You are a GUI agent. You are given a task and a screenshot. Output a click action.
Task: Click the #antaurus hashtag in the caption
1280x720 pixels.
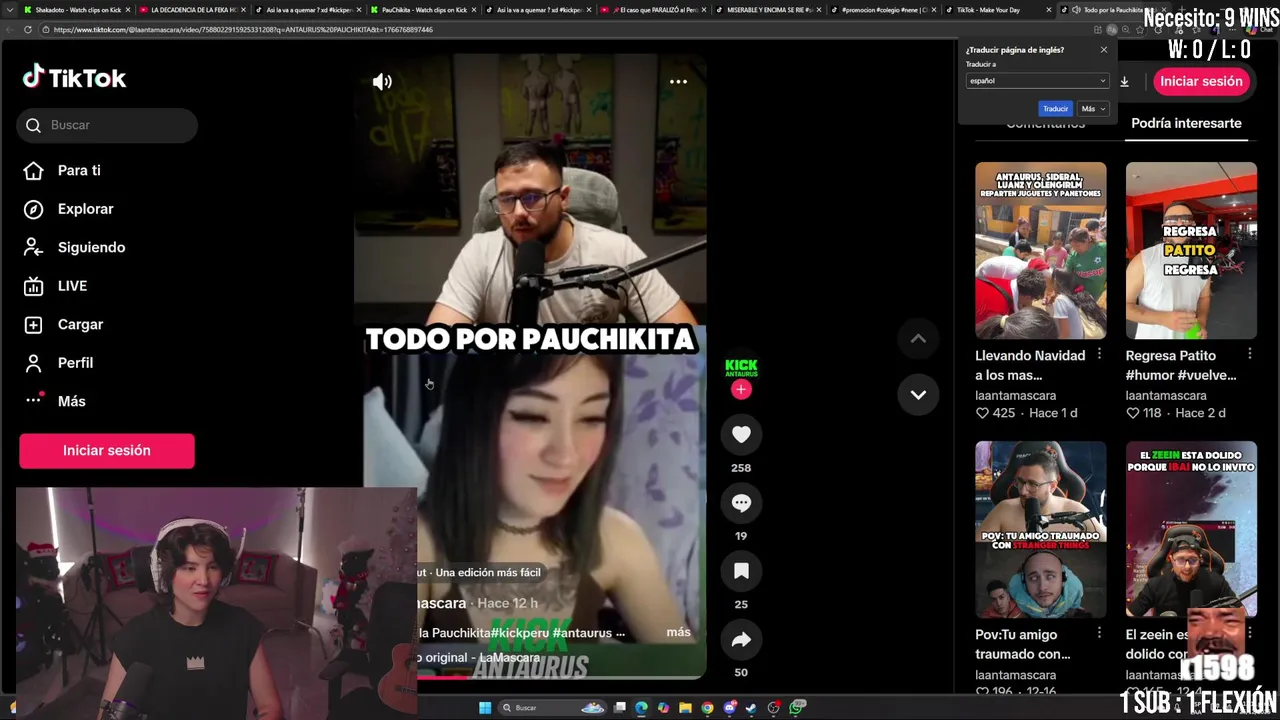pyautogui.click(x=582, y=633)
